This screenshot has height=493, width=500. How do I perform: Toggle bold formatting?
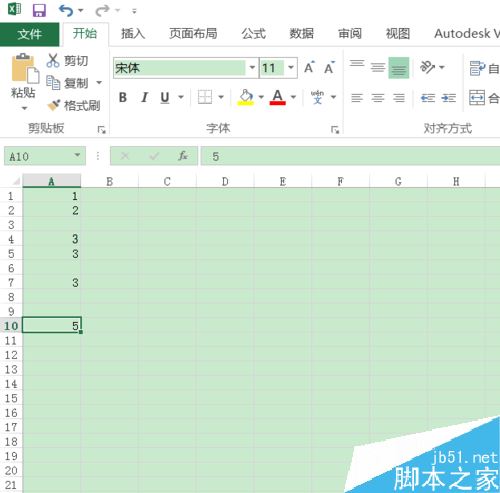tap(123, 97)
